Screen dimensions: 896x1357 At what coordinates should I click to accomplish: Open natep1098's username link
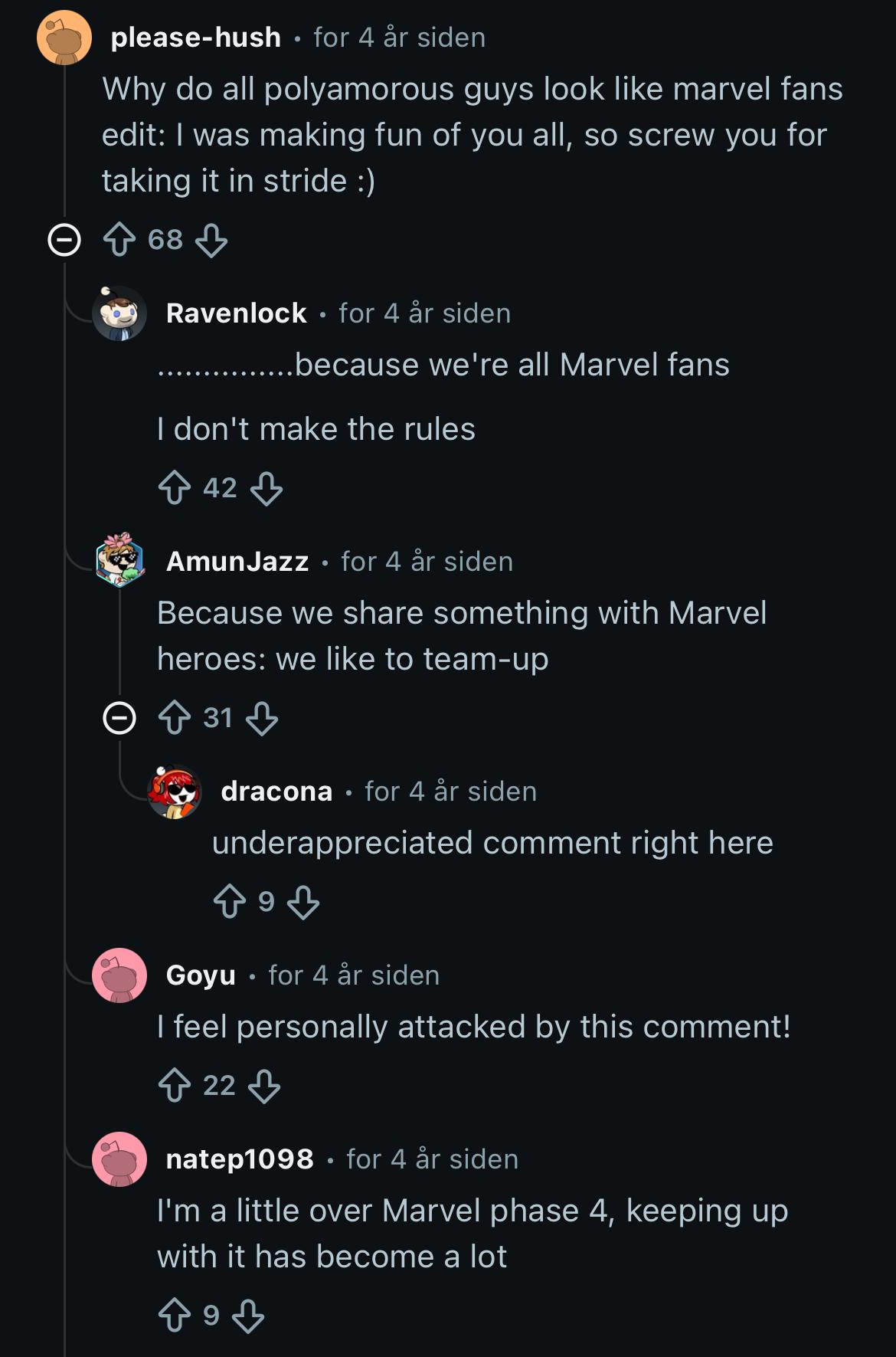(240, 1159)
